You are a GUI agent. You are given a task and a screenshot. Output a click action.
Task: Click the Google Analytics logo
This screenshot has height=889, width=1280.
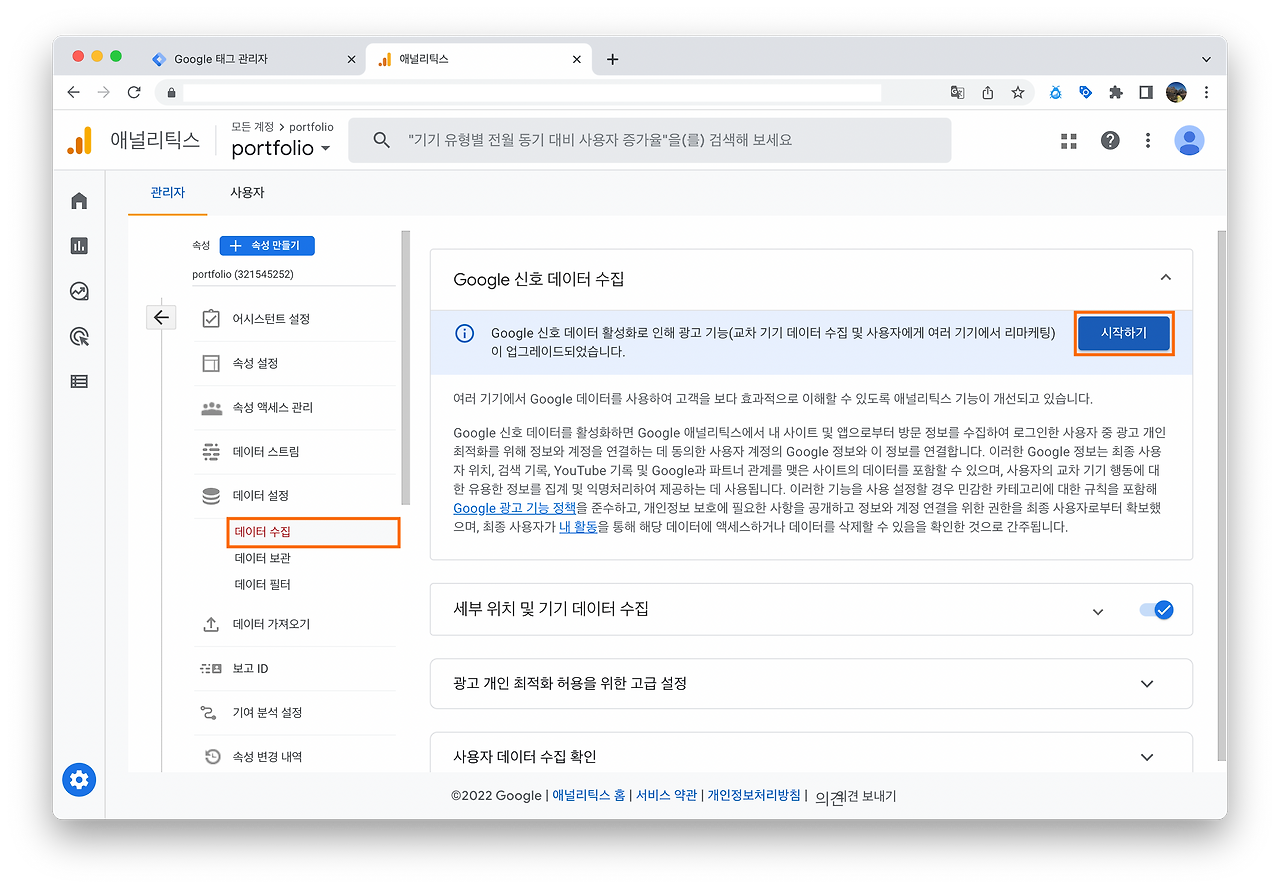[x=79, y=141]
